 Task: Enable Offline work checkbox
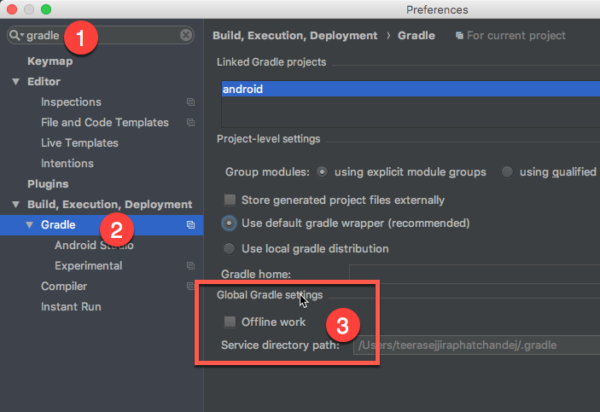click(230, 322)
